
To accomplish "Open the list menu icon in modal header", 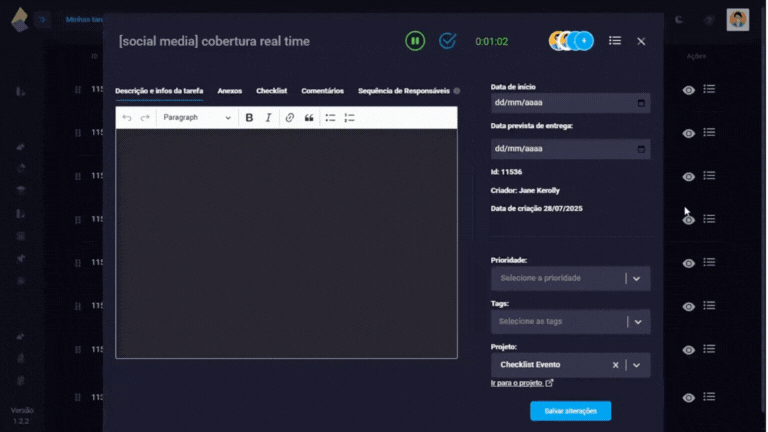I will click(x=615, y=41).
